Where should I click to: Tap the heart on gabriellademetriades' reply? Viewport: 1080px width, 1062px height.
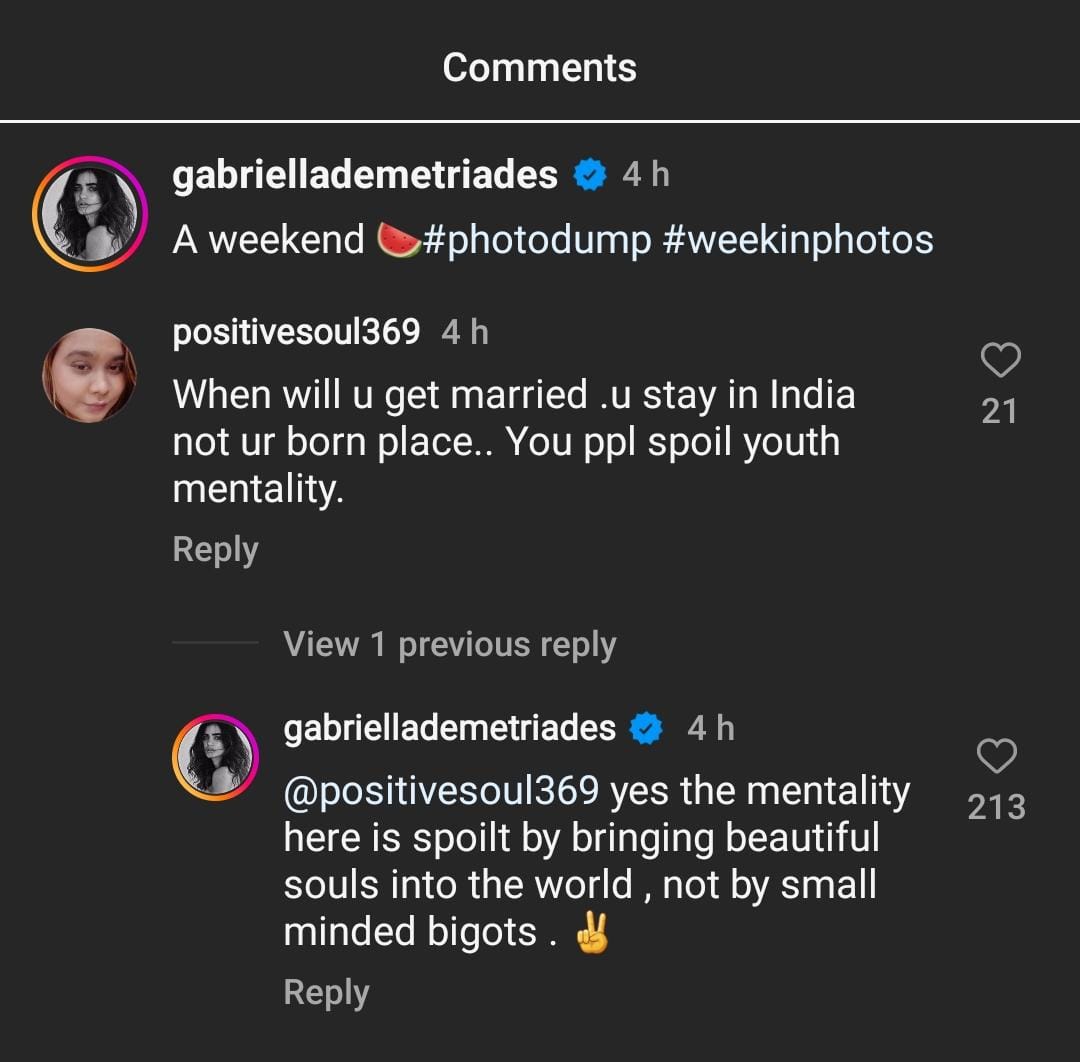[996, 756]
